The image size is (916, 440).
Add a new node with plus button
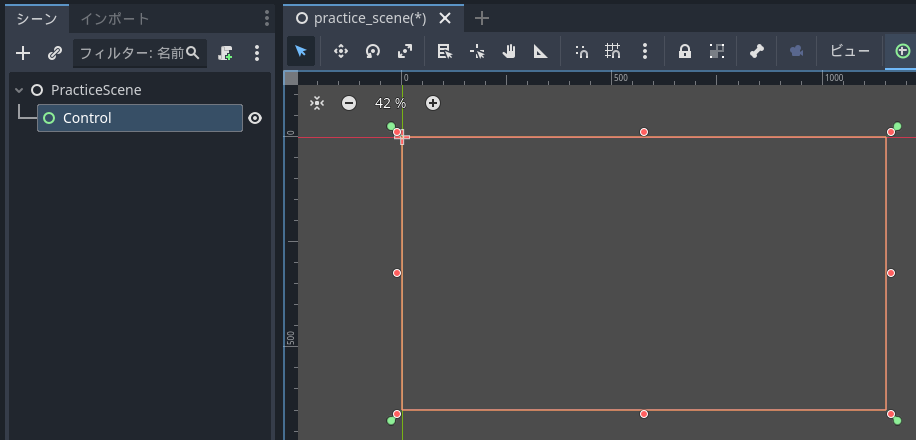click(23, 53)
